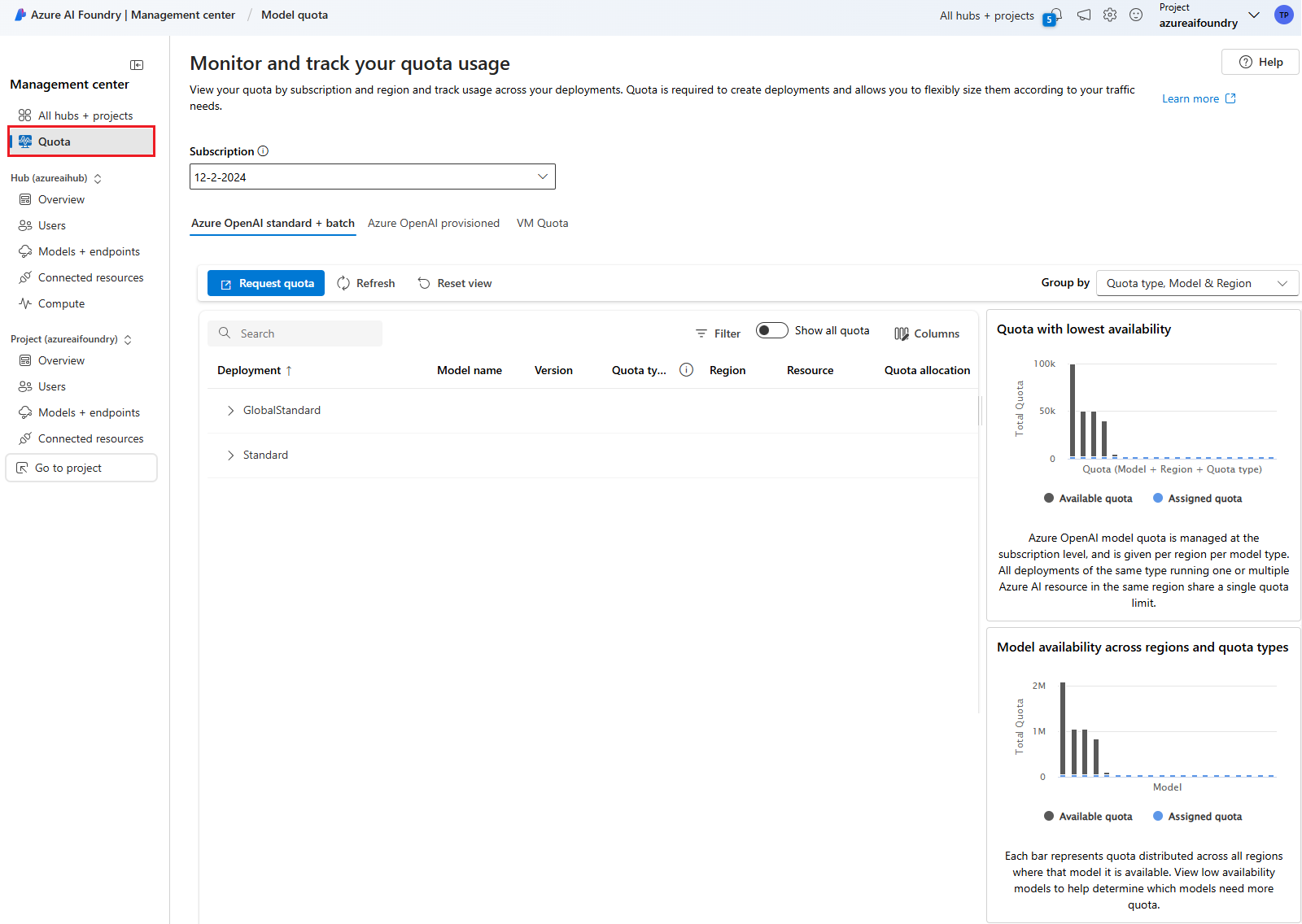Sort by the Region column header

coord(727,370)
